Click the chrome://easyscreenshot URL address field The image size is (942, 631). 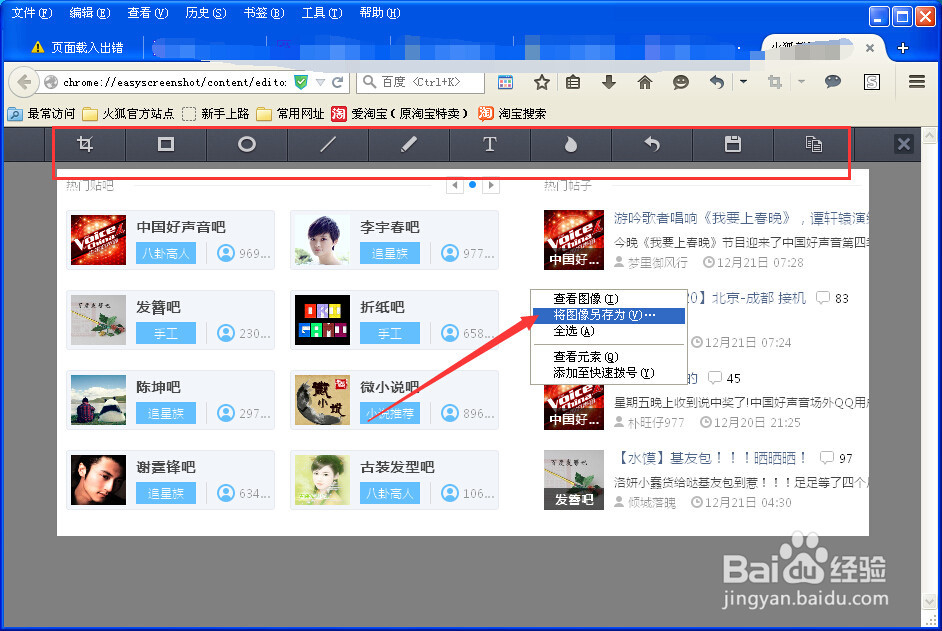coord(174,82)
